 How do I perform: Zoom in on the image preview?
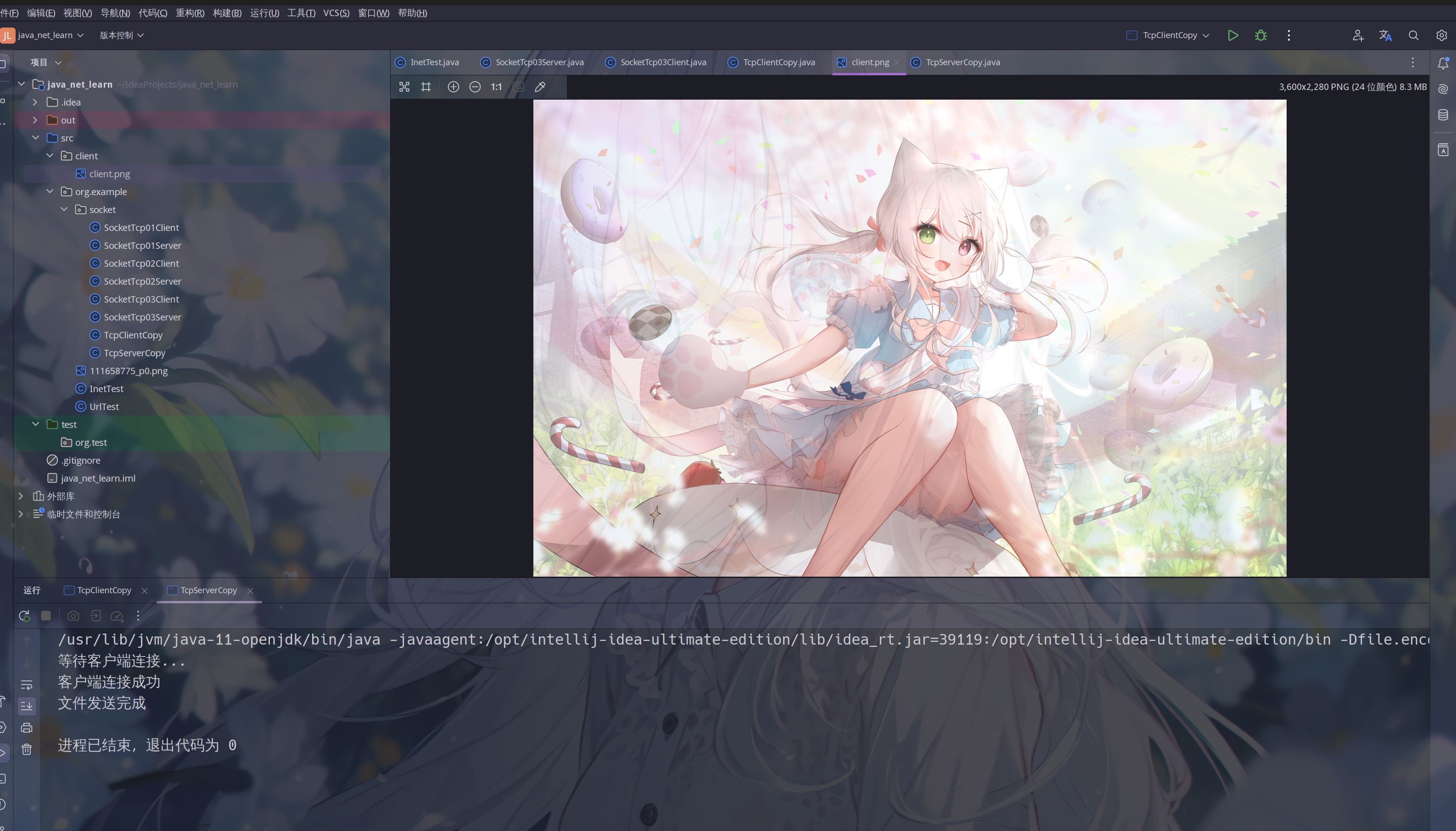tap(453, 87)
